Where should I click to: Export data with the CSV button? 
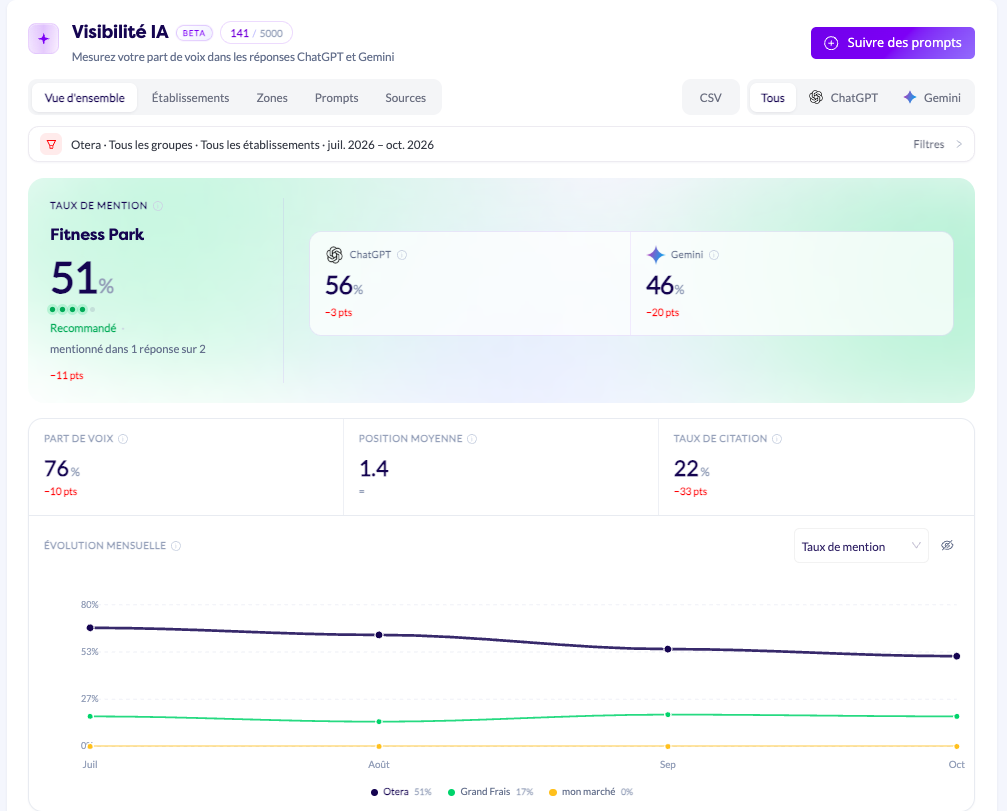click(x=710, y=98)
